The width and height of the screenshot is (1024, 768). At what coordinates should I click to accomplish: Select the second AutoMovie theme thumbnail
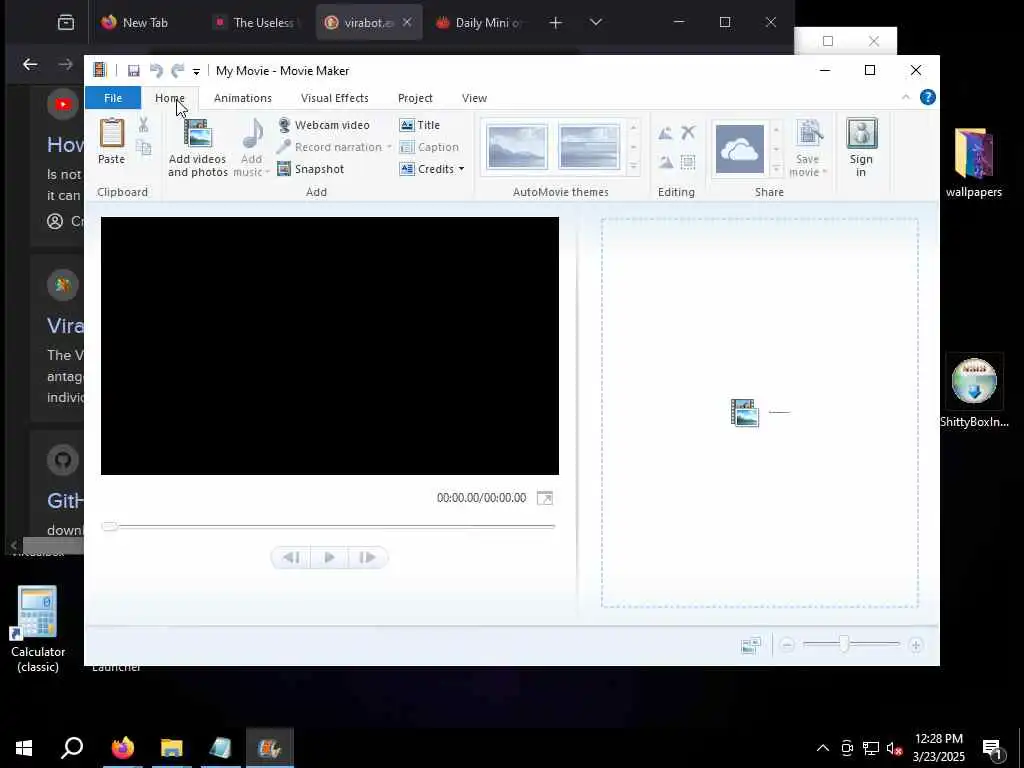pyautogui.click(x=589, y=147)
